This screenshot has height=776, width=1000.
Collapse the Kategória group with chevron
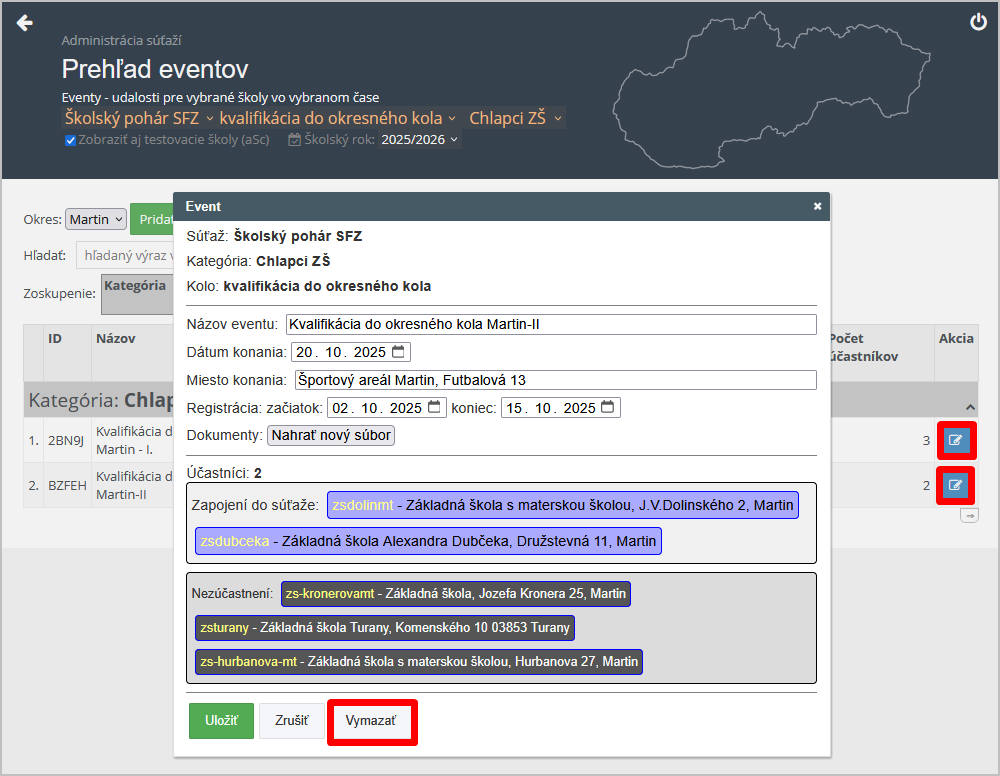coord(968,407)
